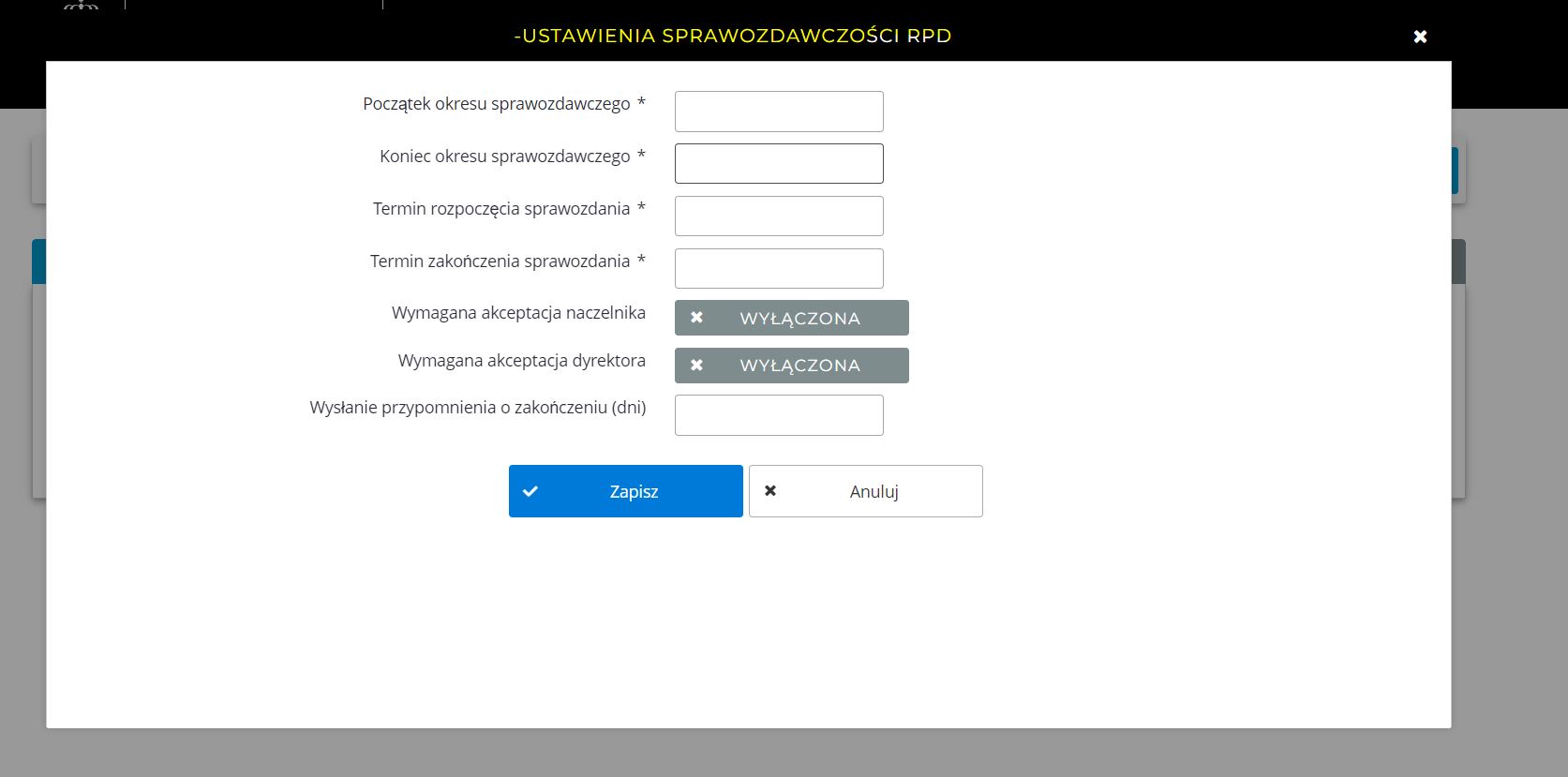Click the X icon in the naczelnika acceptance toggle

[696, 318]
